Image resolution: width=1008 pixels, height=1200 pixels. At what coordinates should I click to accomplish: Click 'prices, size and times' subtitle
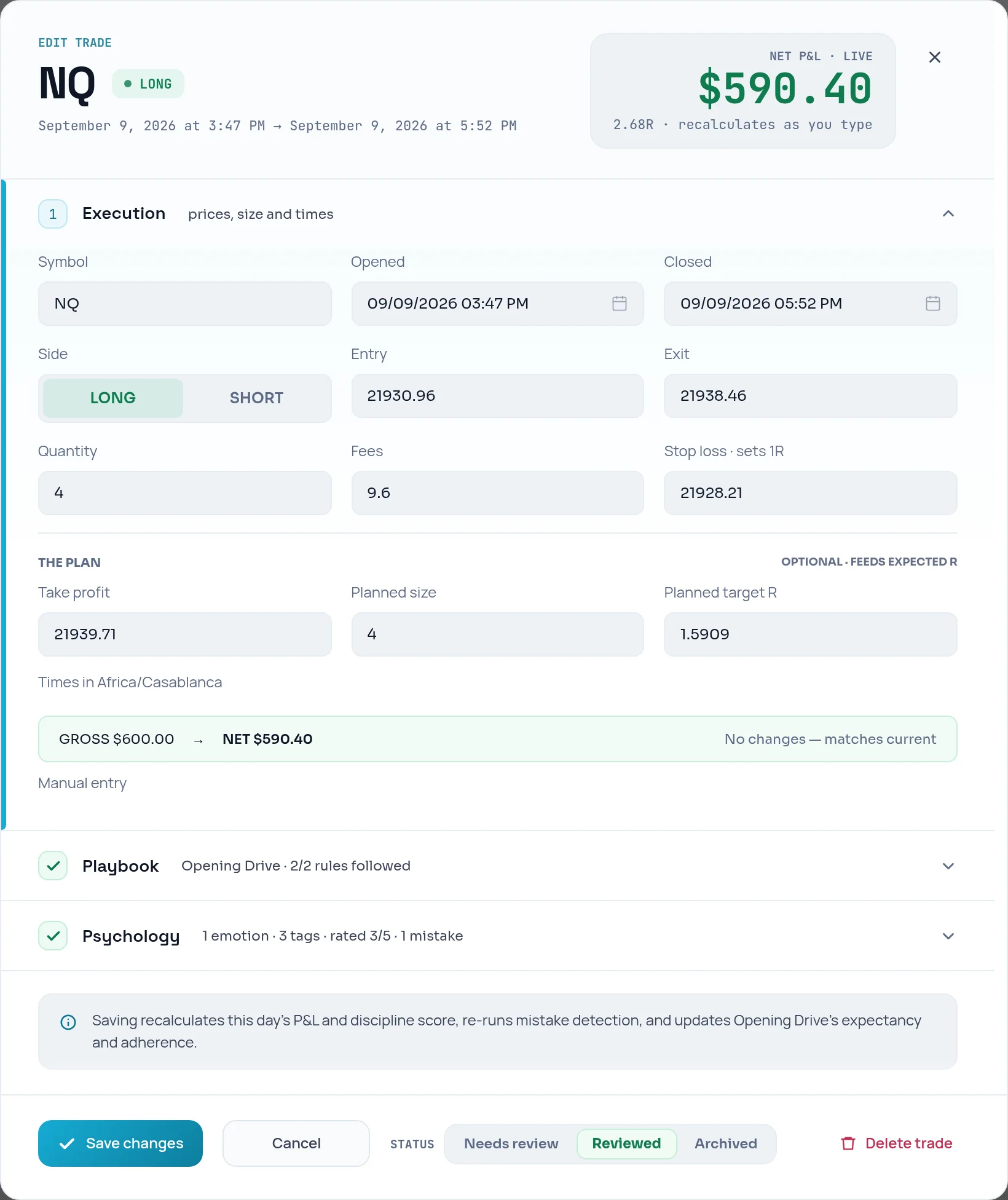click(261, 214)
